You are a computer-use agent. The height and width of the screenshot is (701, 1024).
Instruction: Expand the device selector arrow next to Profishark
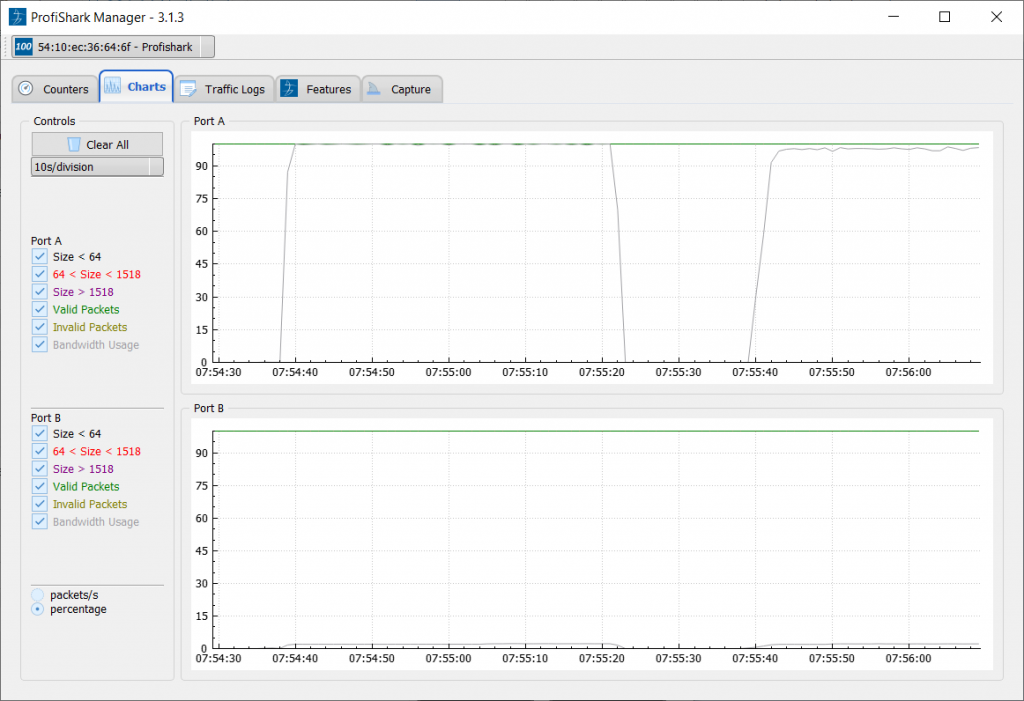208,46
